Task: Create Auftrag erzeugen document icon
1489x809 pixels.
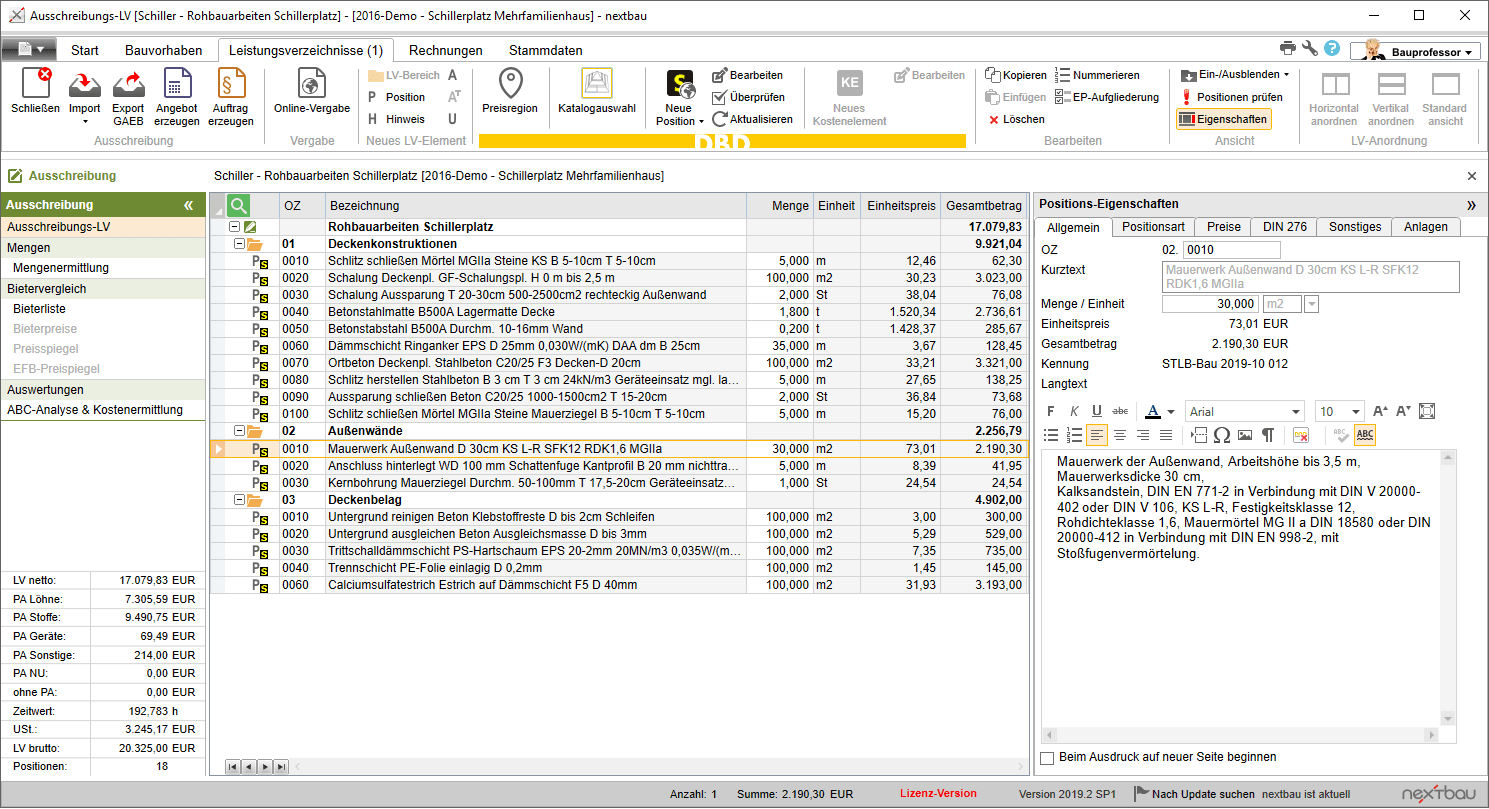Action: point(231,85)
